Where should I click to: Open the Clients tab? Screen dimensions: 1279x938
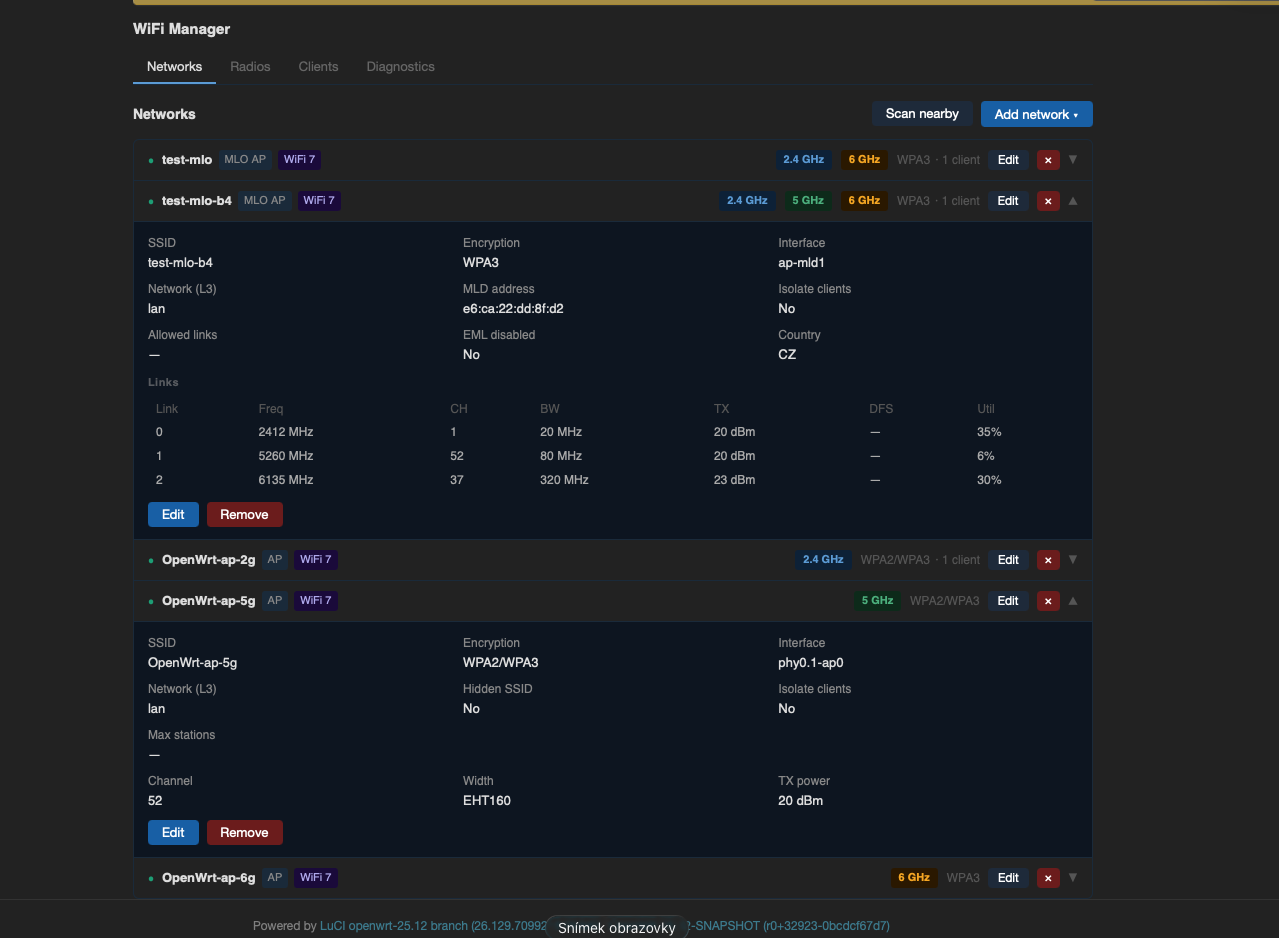tap(318, 66)
